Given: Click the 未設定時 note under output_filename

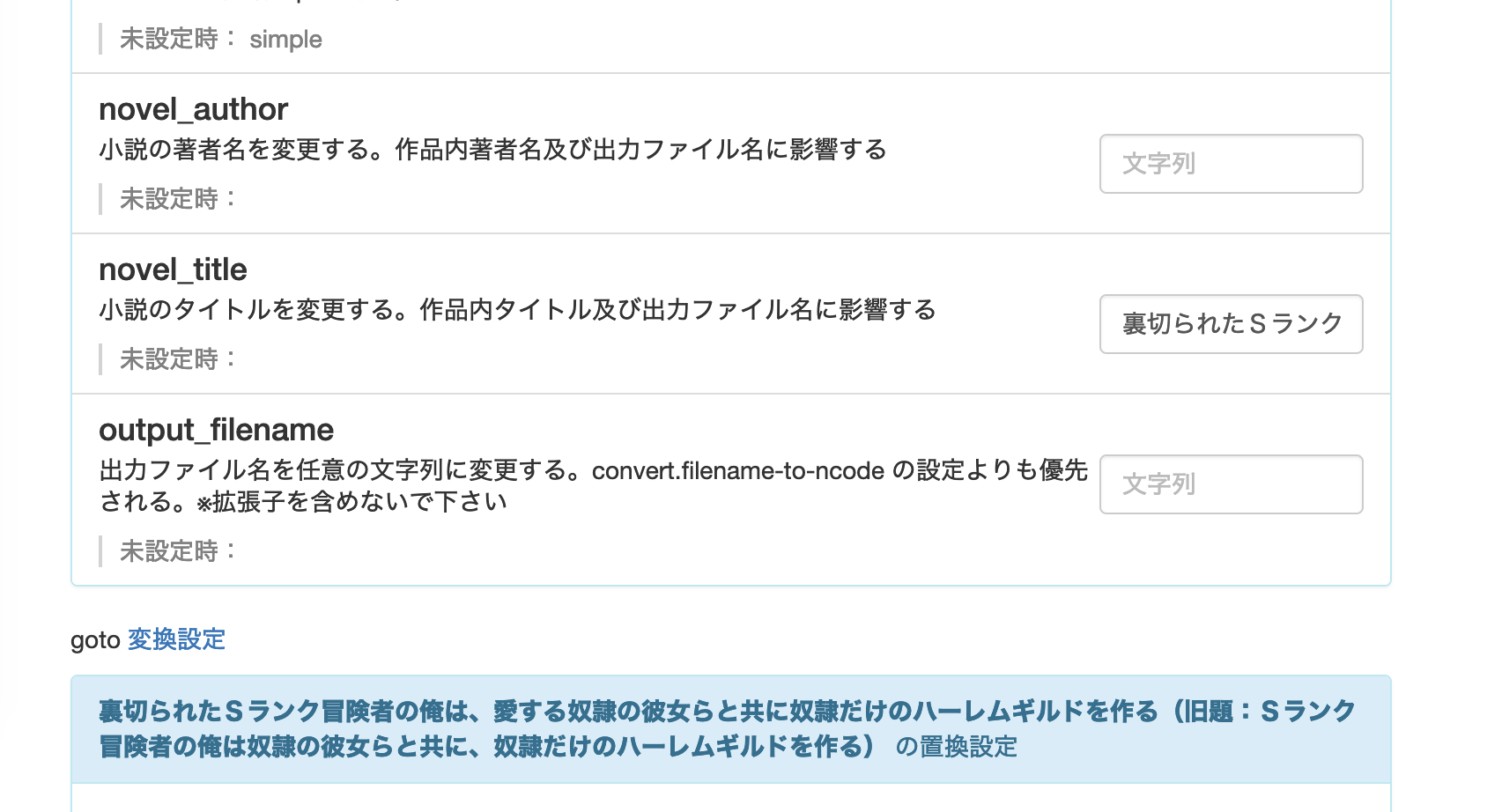Looking at the screenshot, I should pyautogui.click(x=179, y=551).
